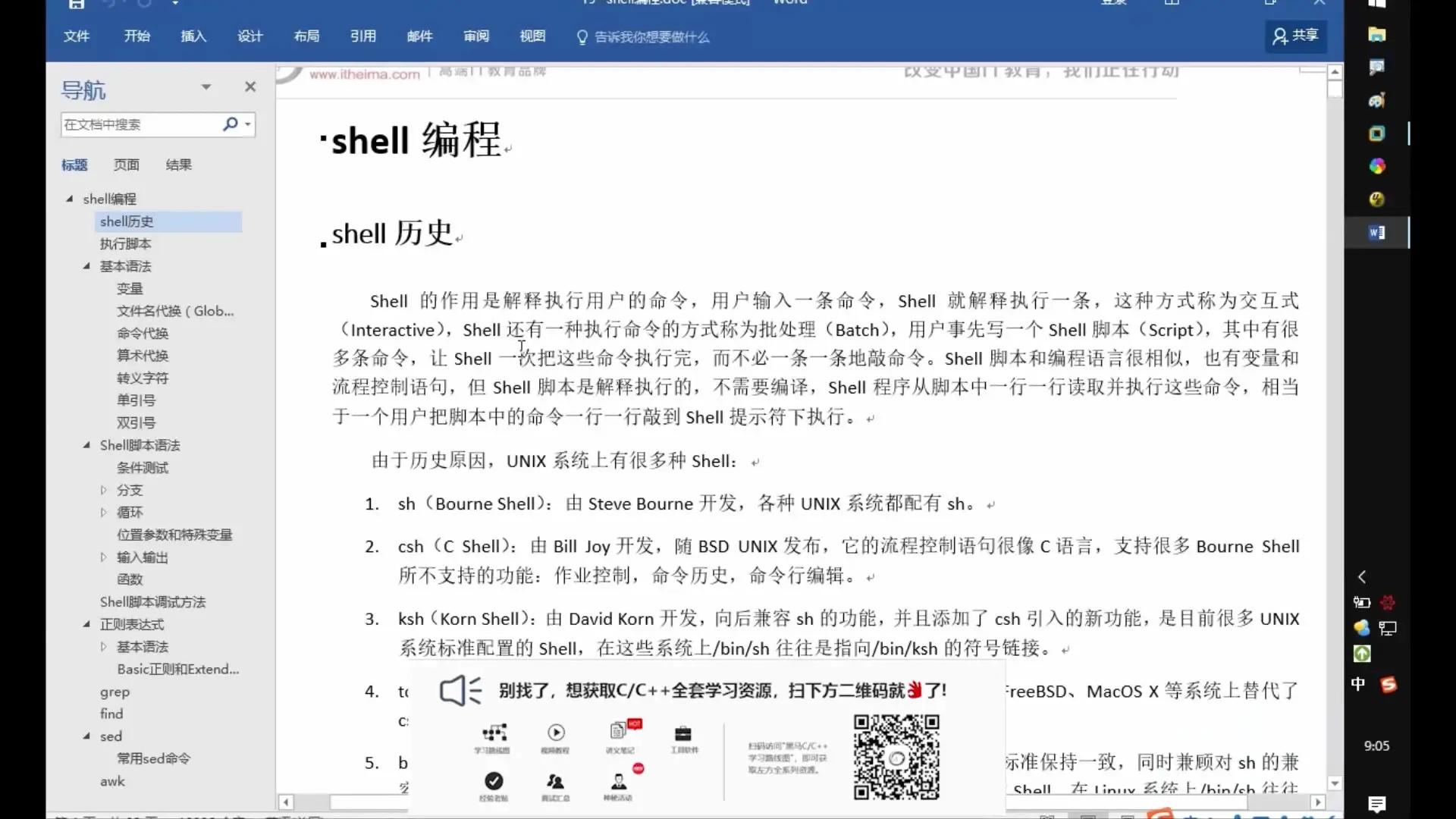Expand 循环 (Loop) tree item in sidebar
The height and width of the screenshot is (819, 1456).
[104, 512]
